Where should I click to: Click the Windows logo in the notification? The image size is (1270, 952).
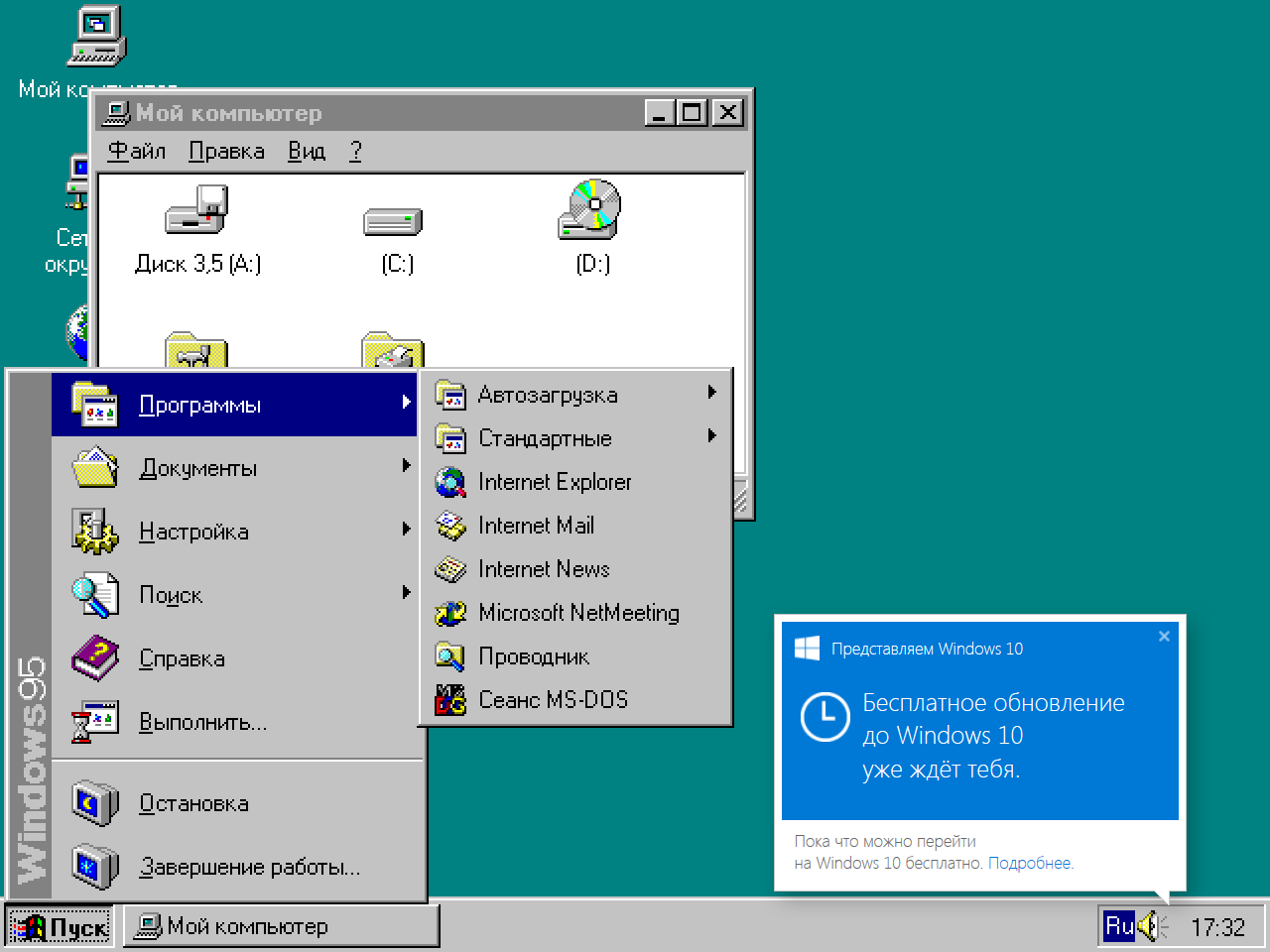coord(807,649)
